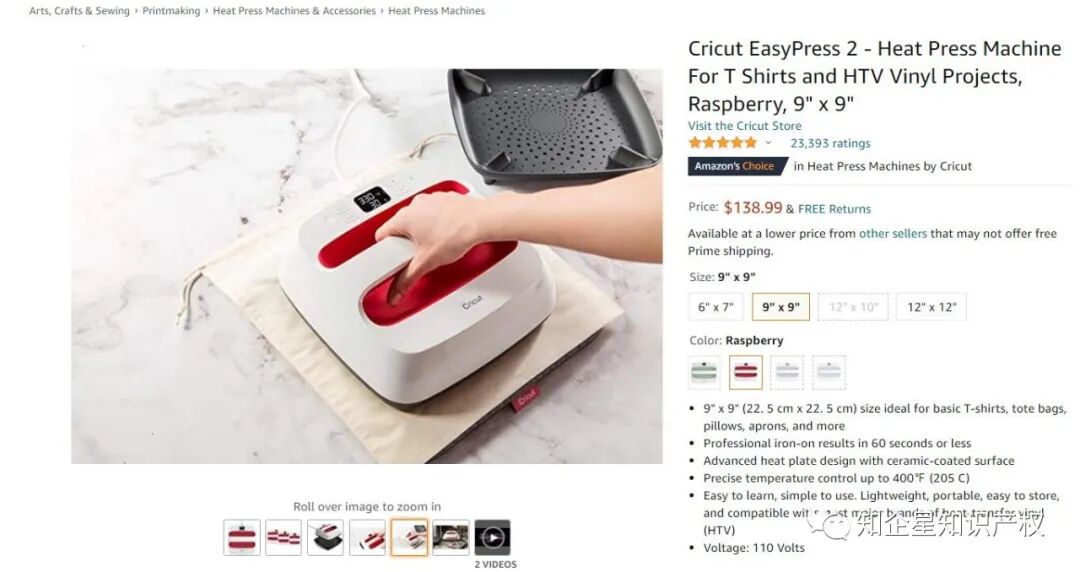Go to Arts, Crafts & Sewing breadcrumb
This screenshot has width=1080, height=572.
coord(79,11)
